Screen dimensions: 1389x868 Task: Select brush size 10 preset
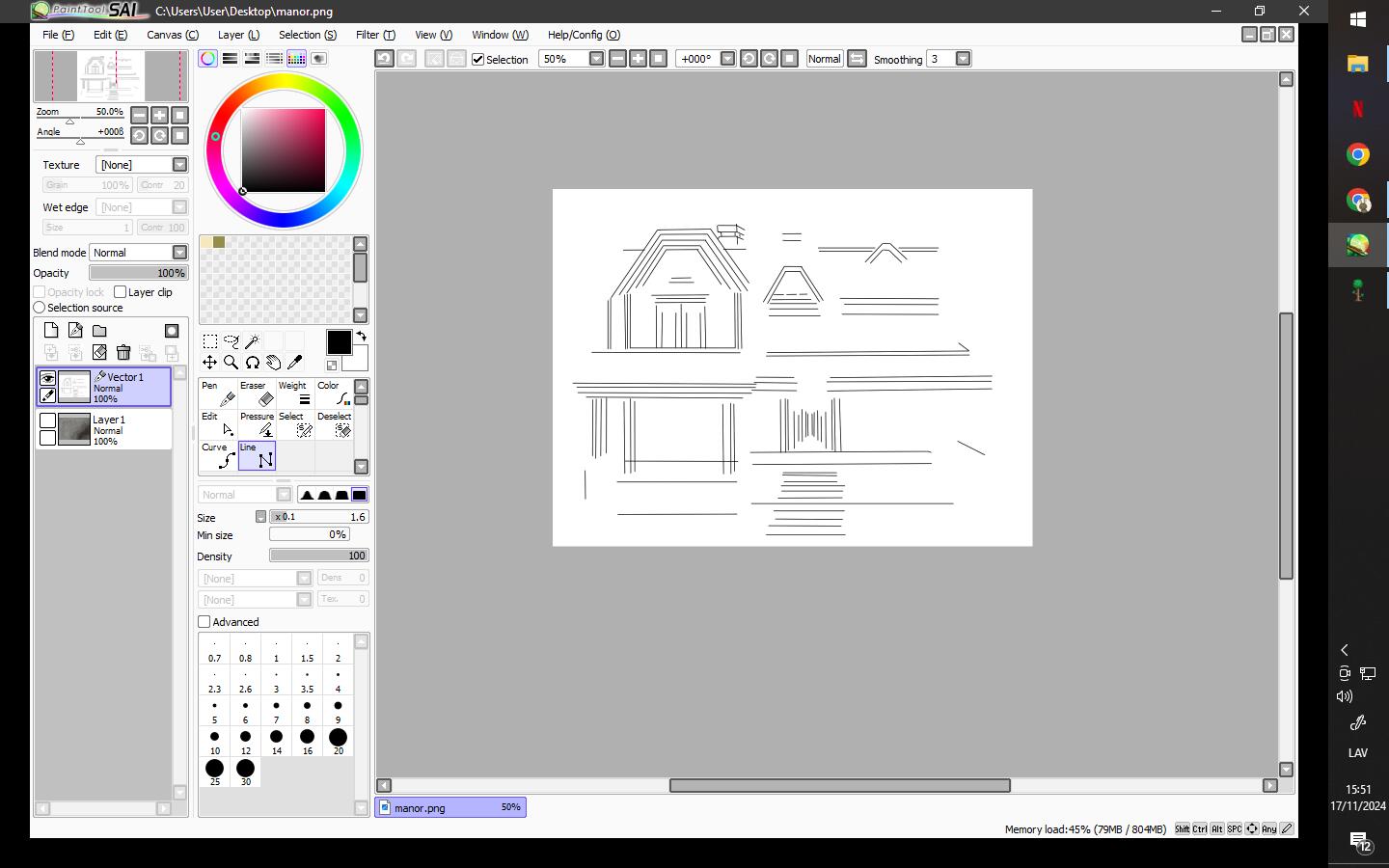[x=214, y=742]
